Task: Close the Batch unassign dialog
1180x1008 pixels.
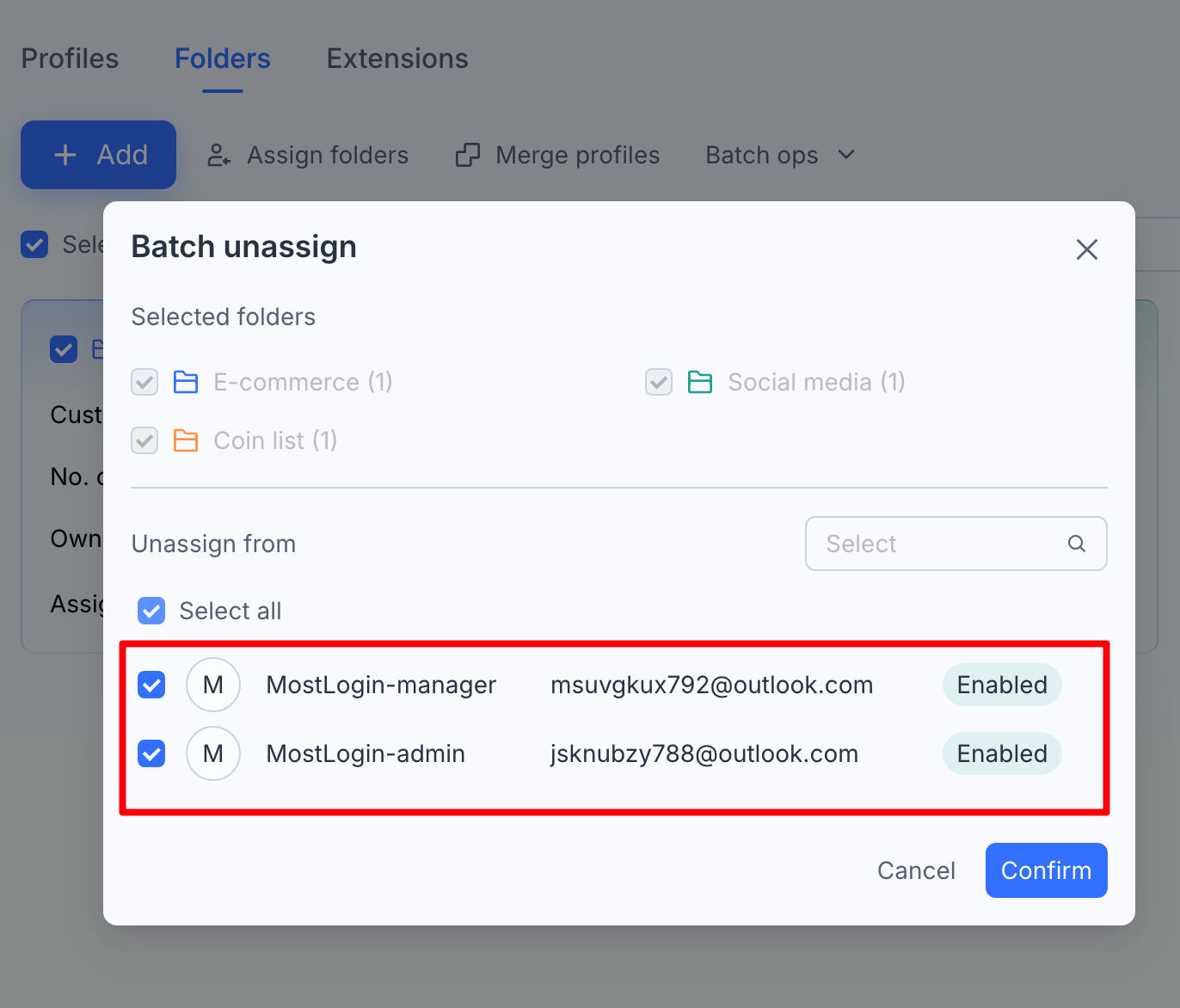Action: click(x=1087, y=249)
